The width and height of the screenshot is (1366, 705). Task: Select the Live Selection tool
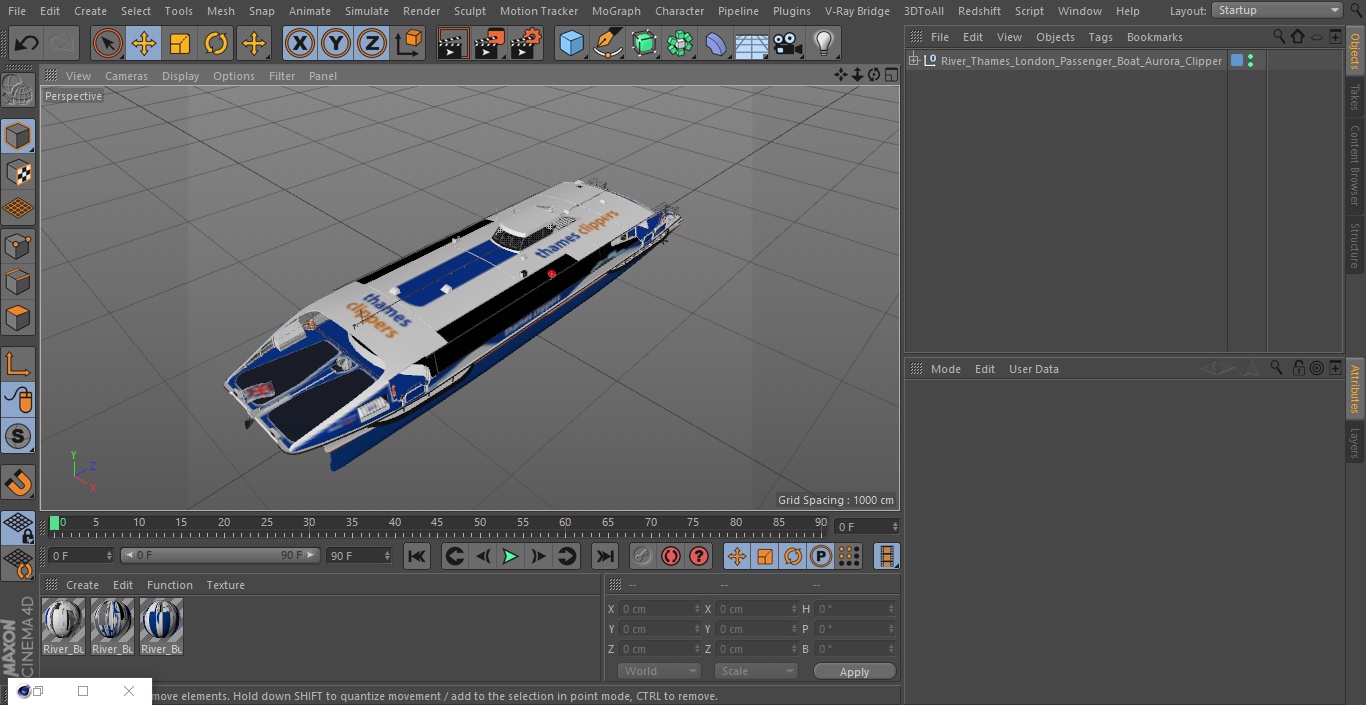(107, 43)
